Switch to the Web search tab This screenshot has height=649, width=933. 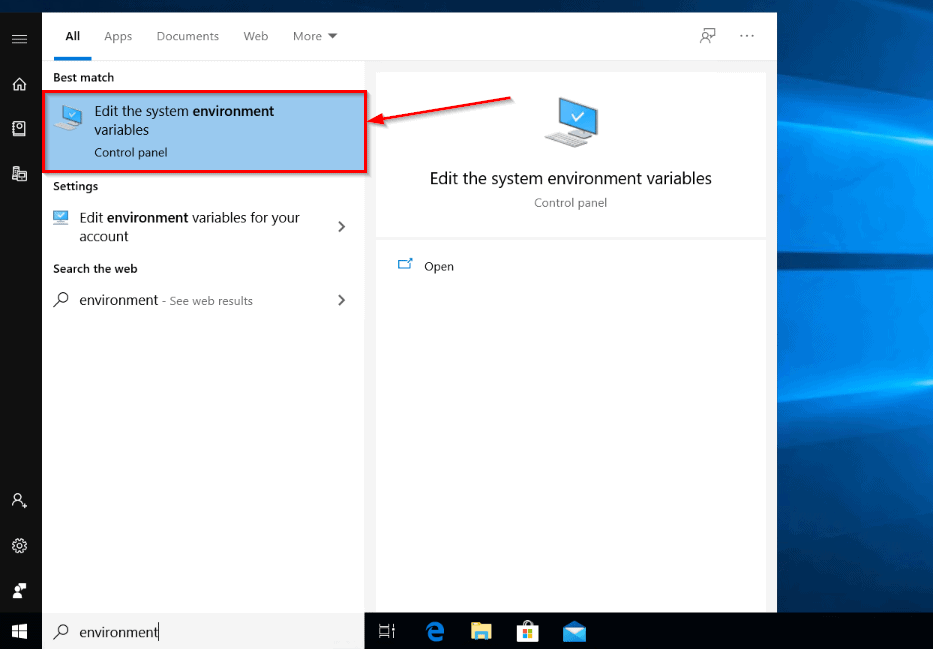tap(256, 36)
